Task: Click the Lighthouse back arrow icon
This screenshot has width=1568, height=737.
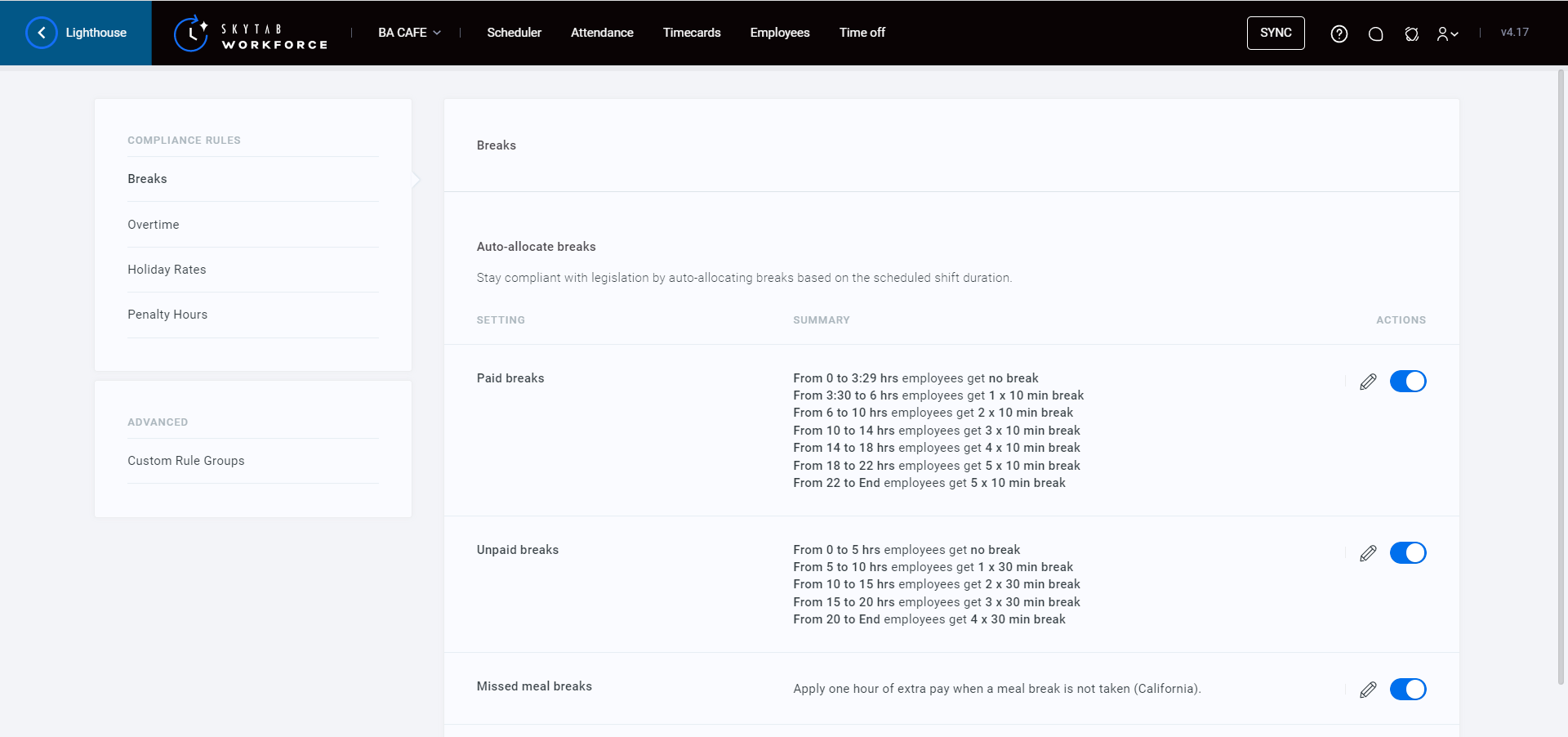Action: coord(42,33)
